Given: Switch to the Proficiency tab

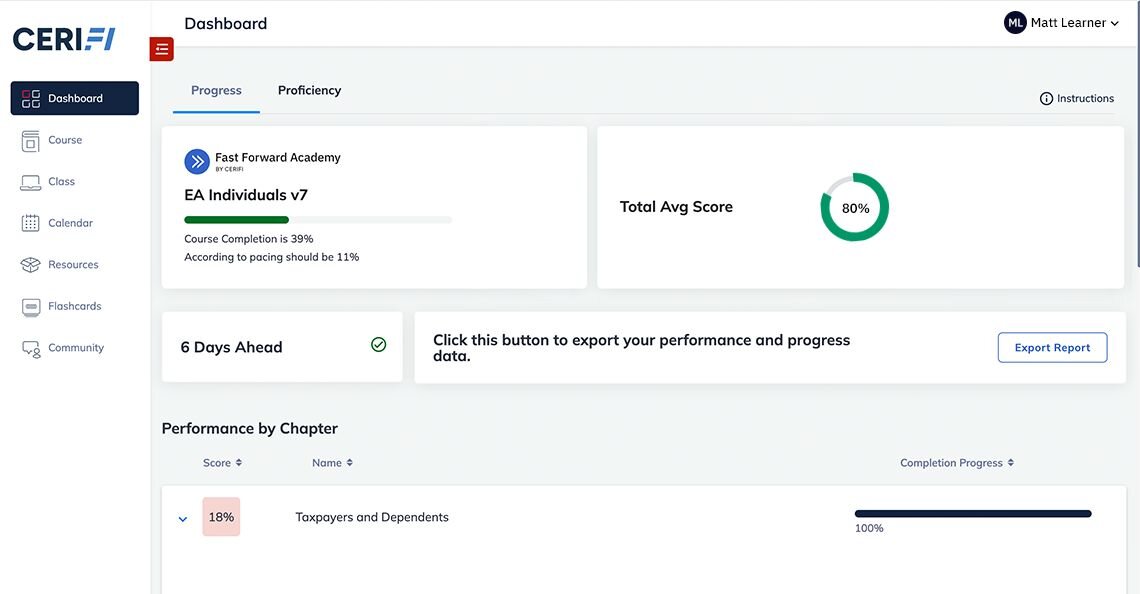Looking at the screenshot, I should (x=309, y=91).
